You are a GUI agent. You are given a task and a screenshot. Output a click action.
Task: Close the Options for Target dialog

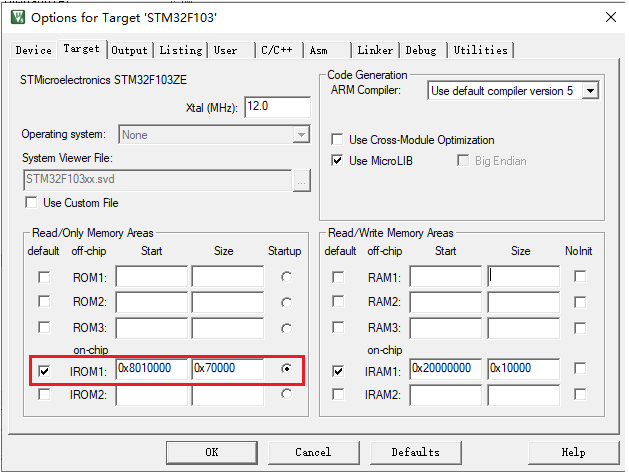pyautogui.click(x=611, y=17)
